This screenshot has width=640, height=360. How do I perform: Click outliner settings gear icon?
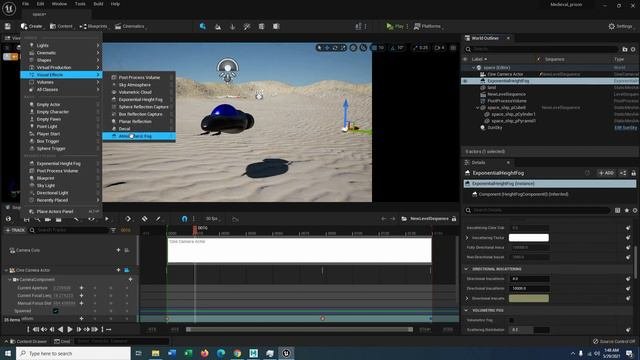[x=633, y=49]
